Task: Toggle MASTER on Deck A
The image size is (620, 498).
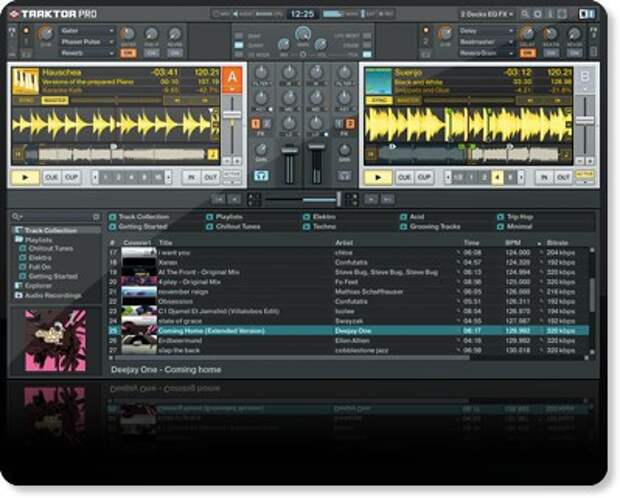Action: [x=55, y=100]
